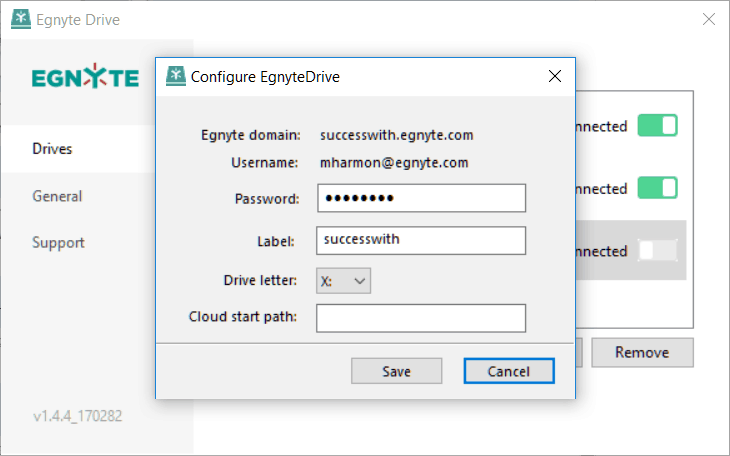This screenshot has height=456, width=730.
Task: Click the Cloud start path field
Action: click(x=421, y=318)
